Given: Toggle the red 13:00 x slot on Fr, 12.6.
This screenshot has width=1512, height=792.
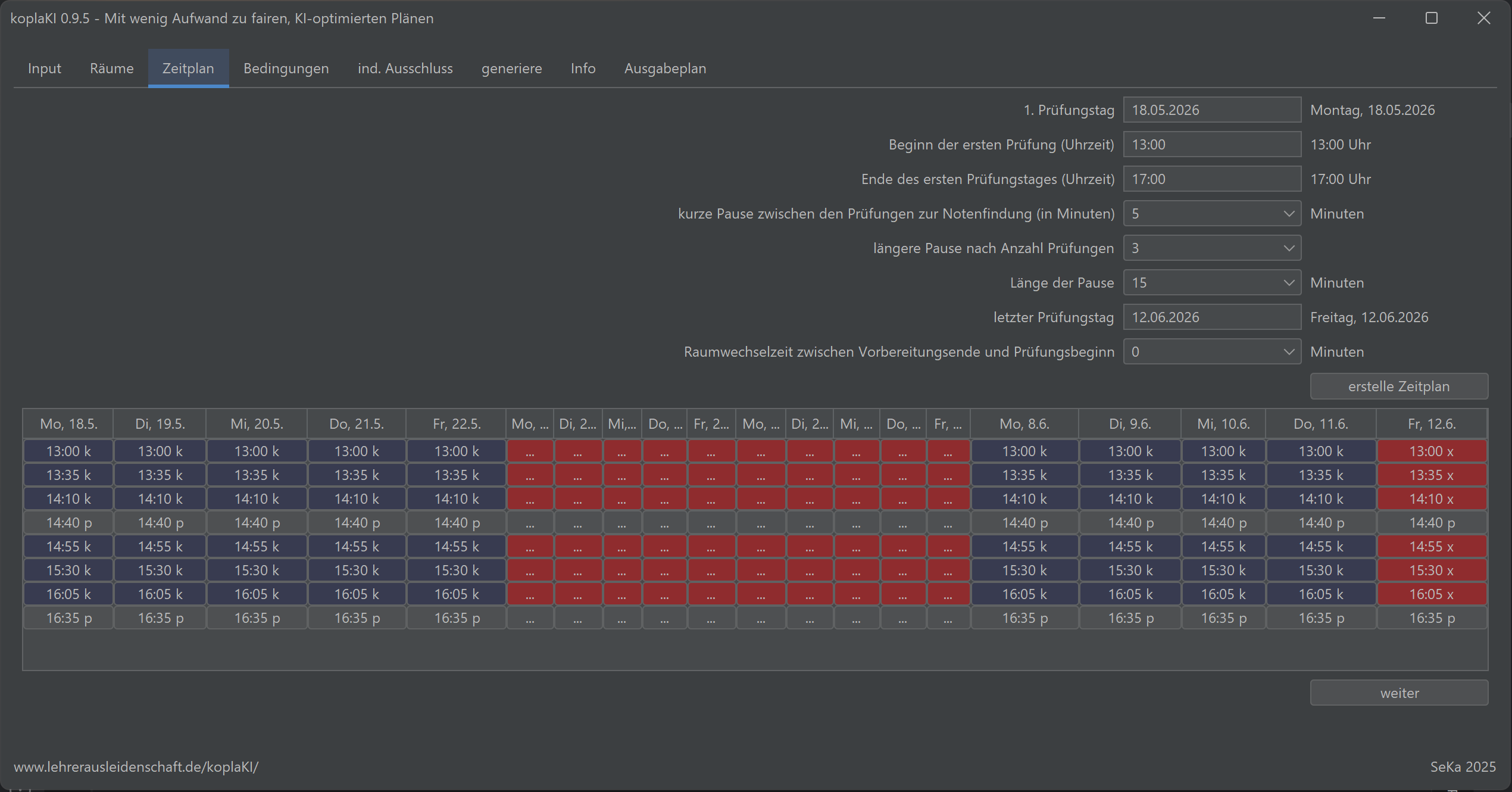Looking at the screenshot, I should tap(1432, 451).
